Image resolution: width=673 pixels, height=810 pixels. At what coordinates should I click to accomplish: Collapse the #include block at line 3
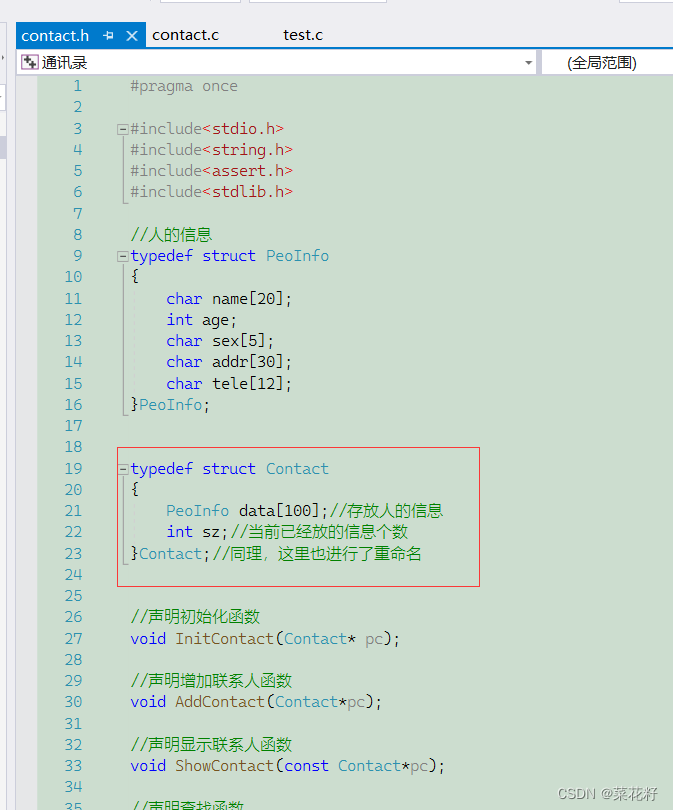tap(122, 129)
